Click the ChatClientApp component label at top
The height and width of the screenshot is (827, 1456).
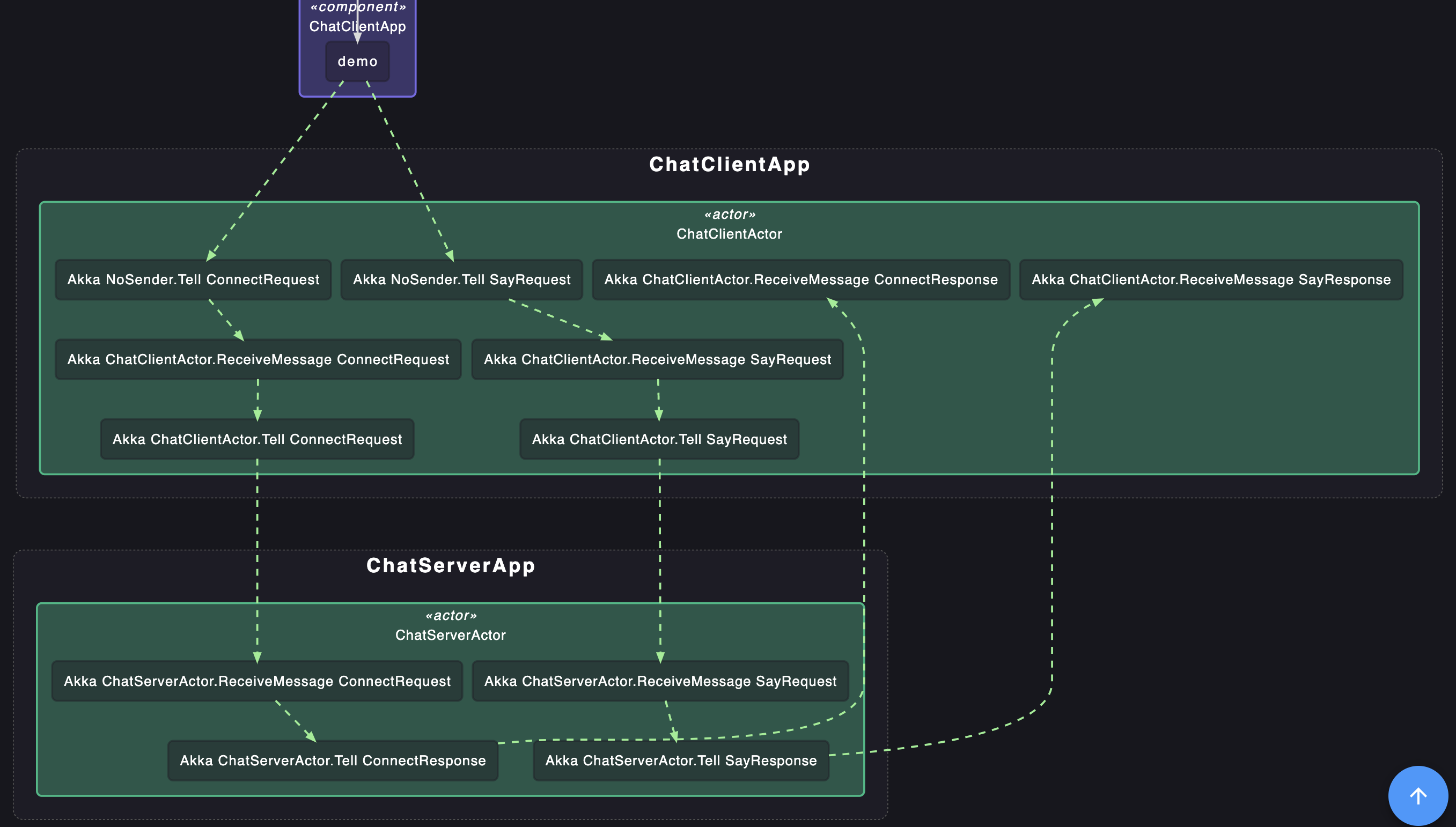pos(357,27)
